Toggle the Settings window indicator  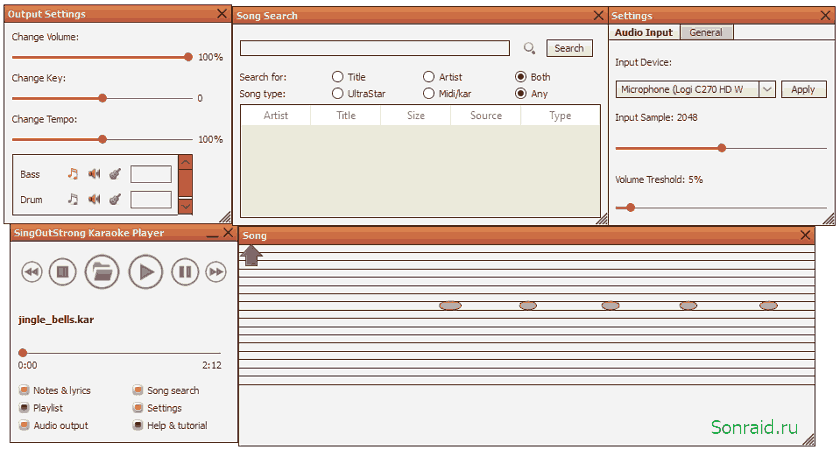[138, 408]
